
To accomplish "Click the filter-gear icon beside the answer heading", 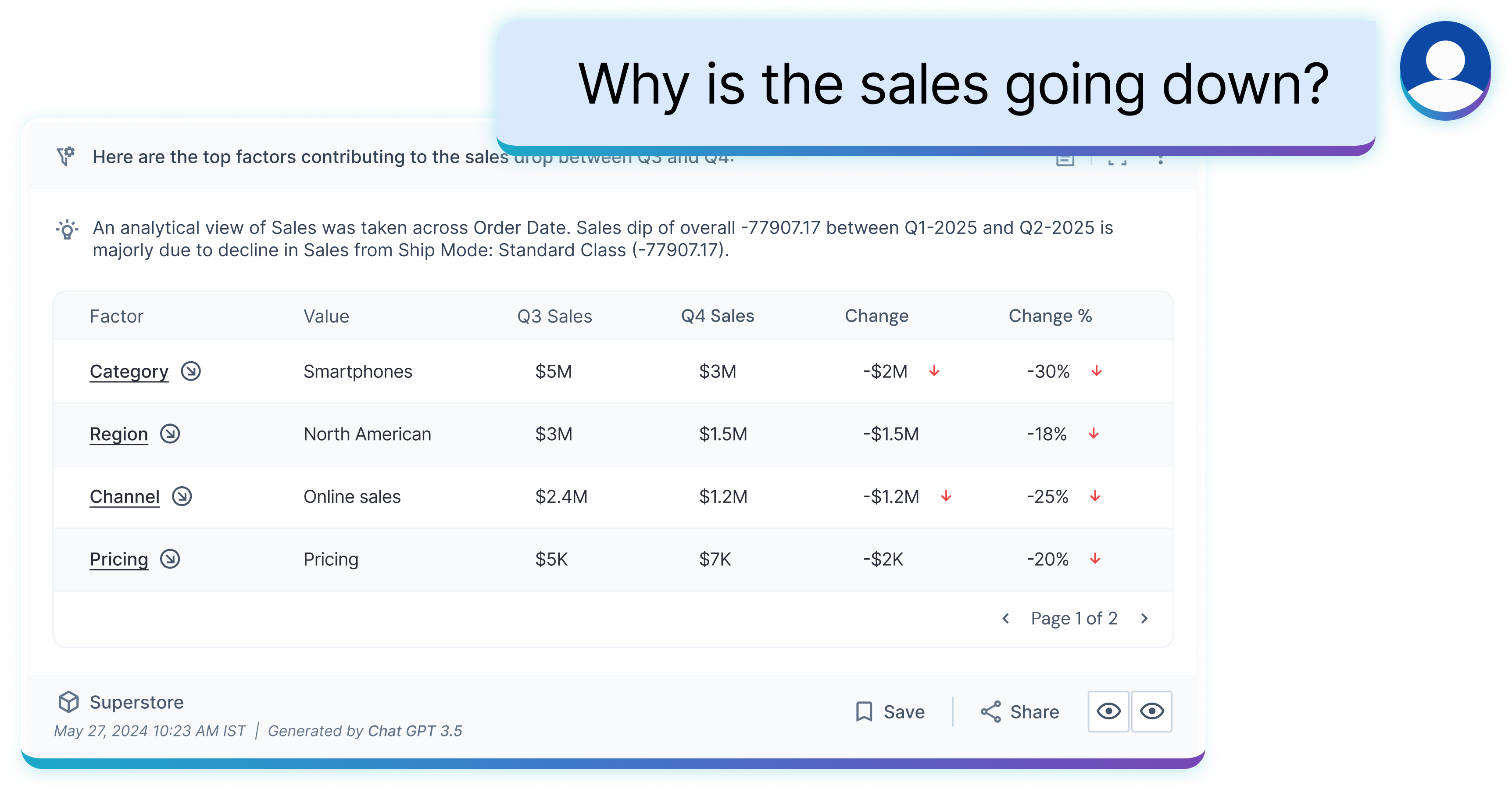I will [66, 156].
